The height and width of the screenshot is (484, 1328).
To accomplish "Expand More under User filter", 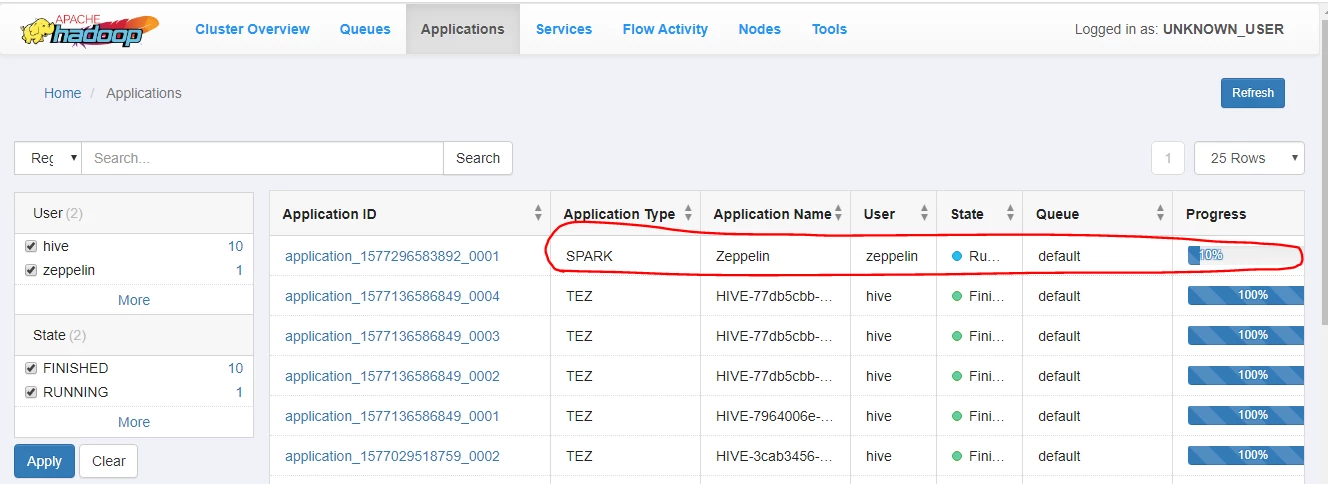I will pyautogui.click(x=134, y=300).
